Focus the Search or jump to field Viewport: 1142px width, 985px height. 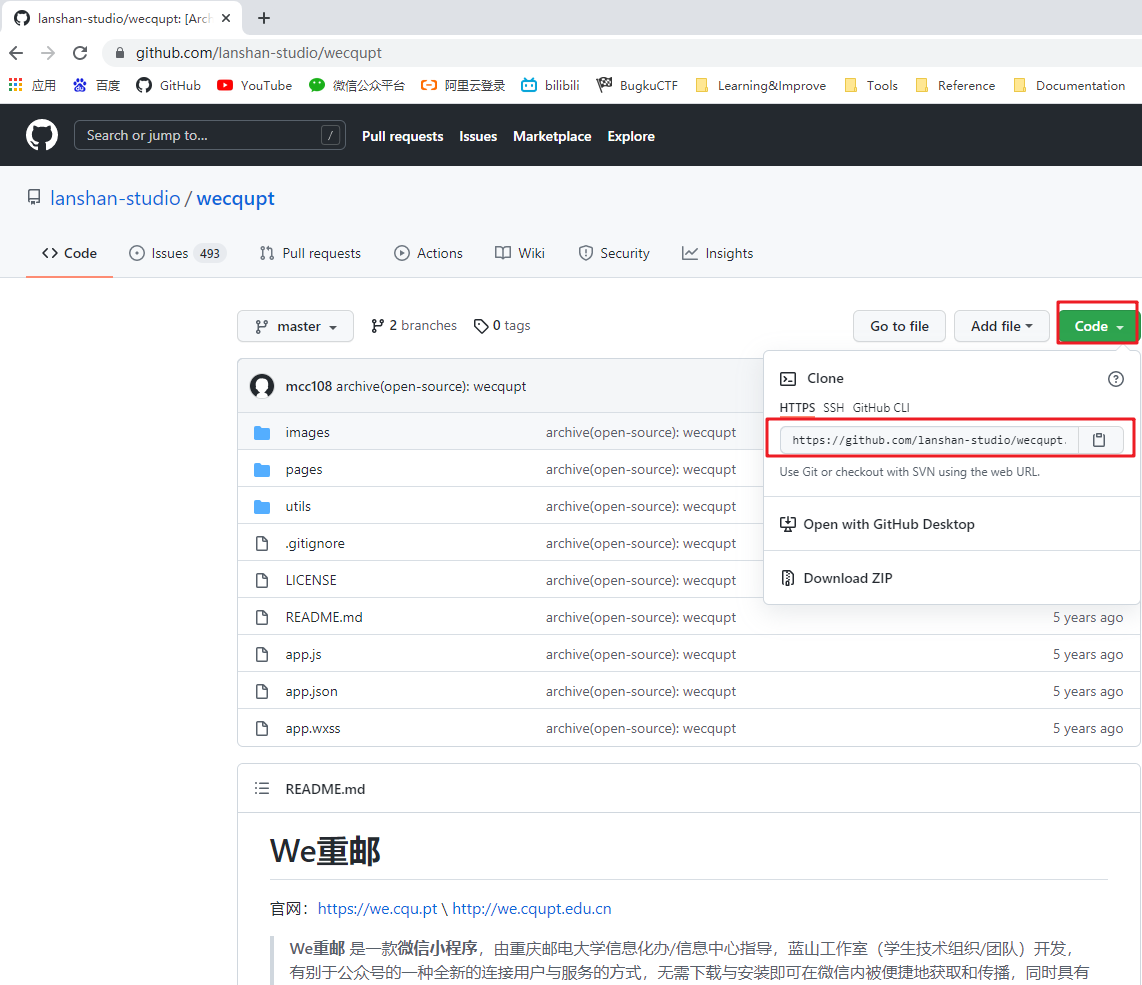(x=210, y=135)
